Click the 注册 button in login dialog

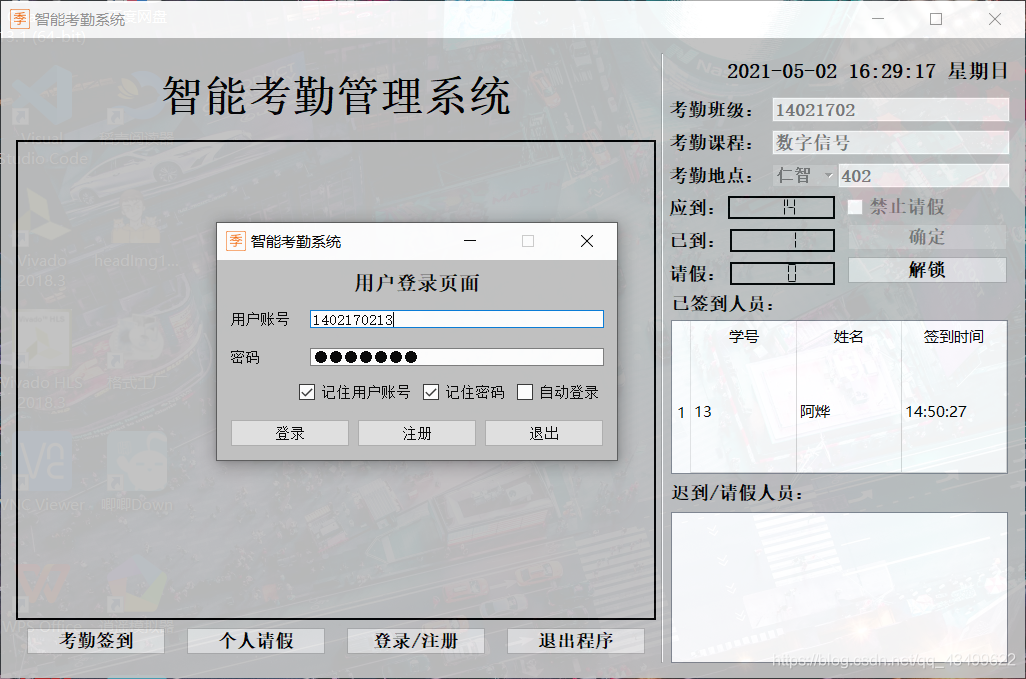pyautogui.click(x=417, y=433)
